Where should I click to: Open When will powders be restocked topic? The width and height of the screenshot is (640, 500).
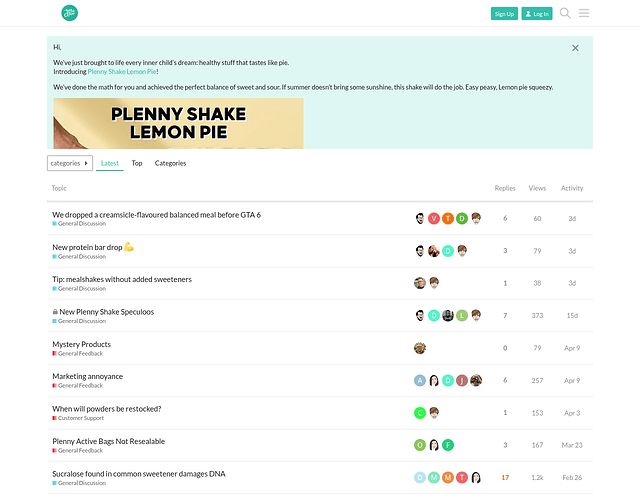click(x=107, y=409)
